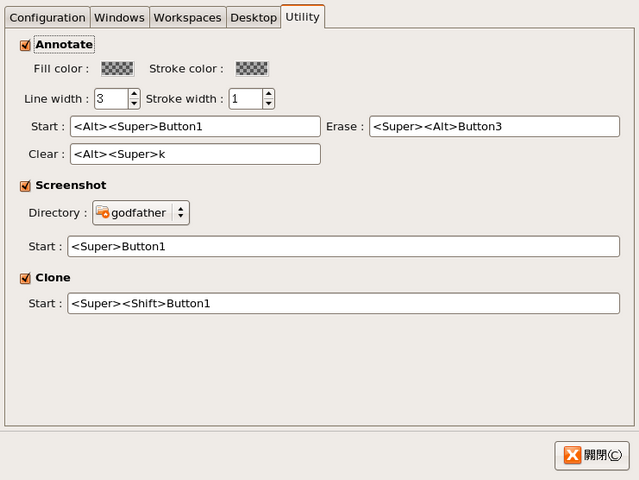
Task: Focus the Annotate Start shortcut field
Action: coord(195,126)
